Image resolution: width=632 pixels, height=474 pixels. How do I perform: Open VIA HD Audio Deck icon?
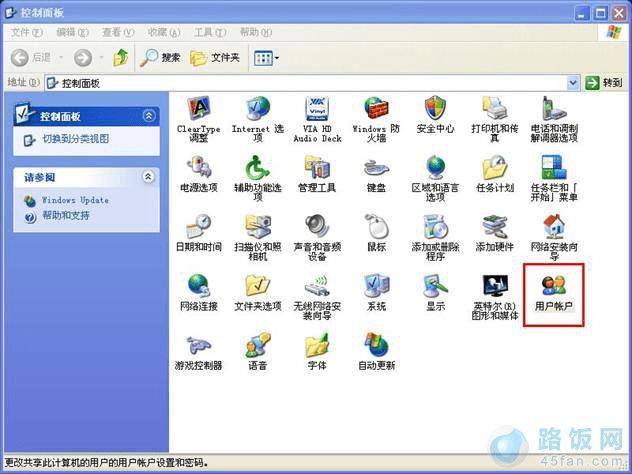pyautogui.click(x=317, y=109)
